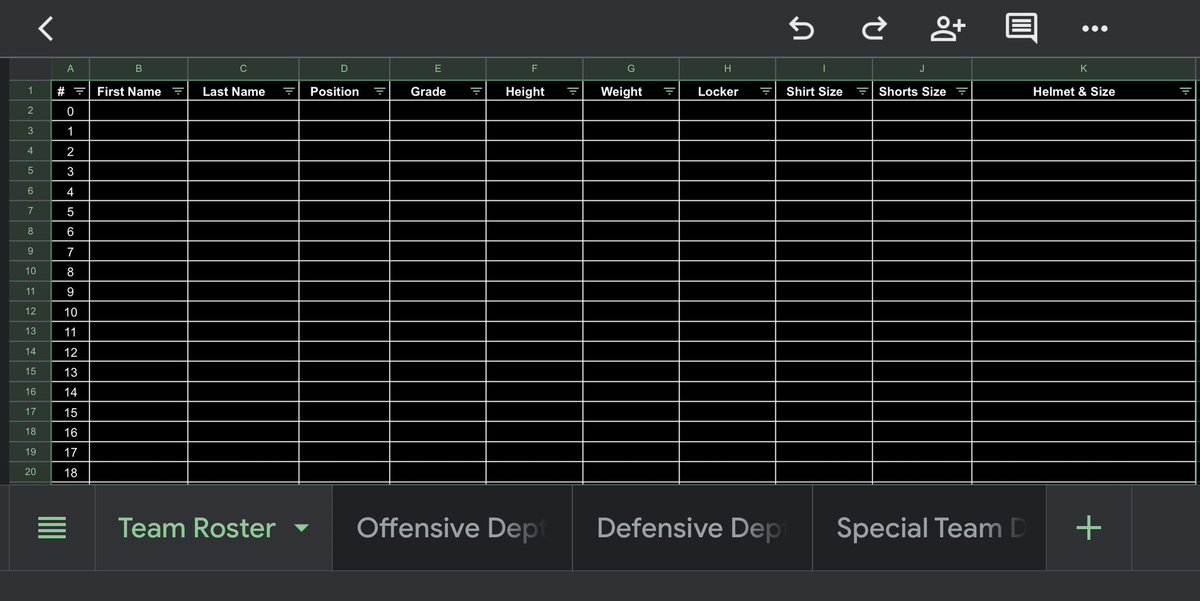1200x601 pixels.
Task: Select the Helmet & Size header cell
Action: coord(1083,91)
